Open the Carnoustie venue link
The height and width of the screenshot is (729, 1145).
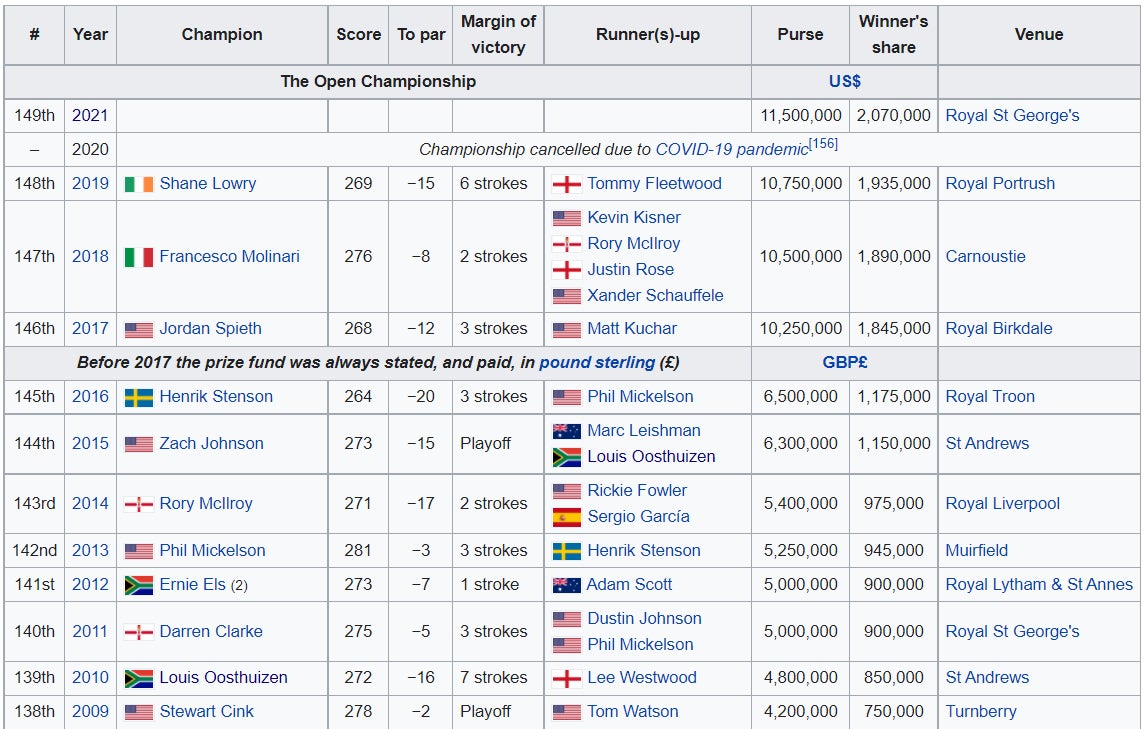[985, 256]
